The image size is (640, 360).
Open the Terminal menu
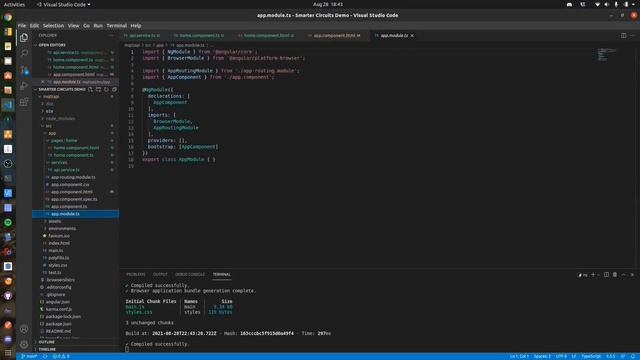(117, 25)
